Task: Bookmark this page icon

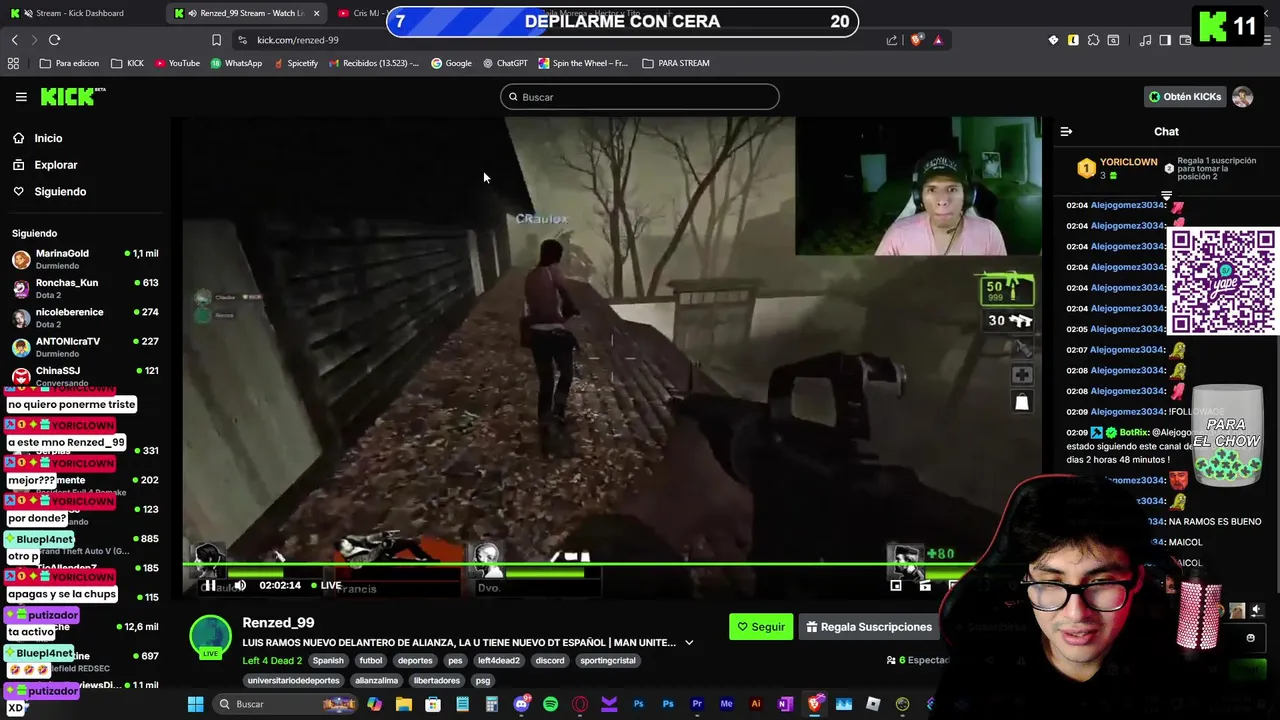Action: (216, 40)
